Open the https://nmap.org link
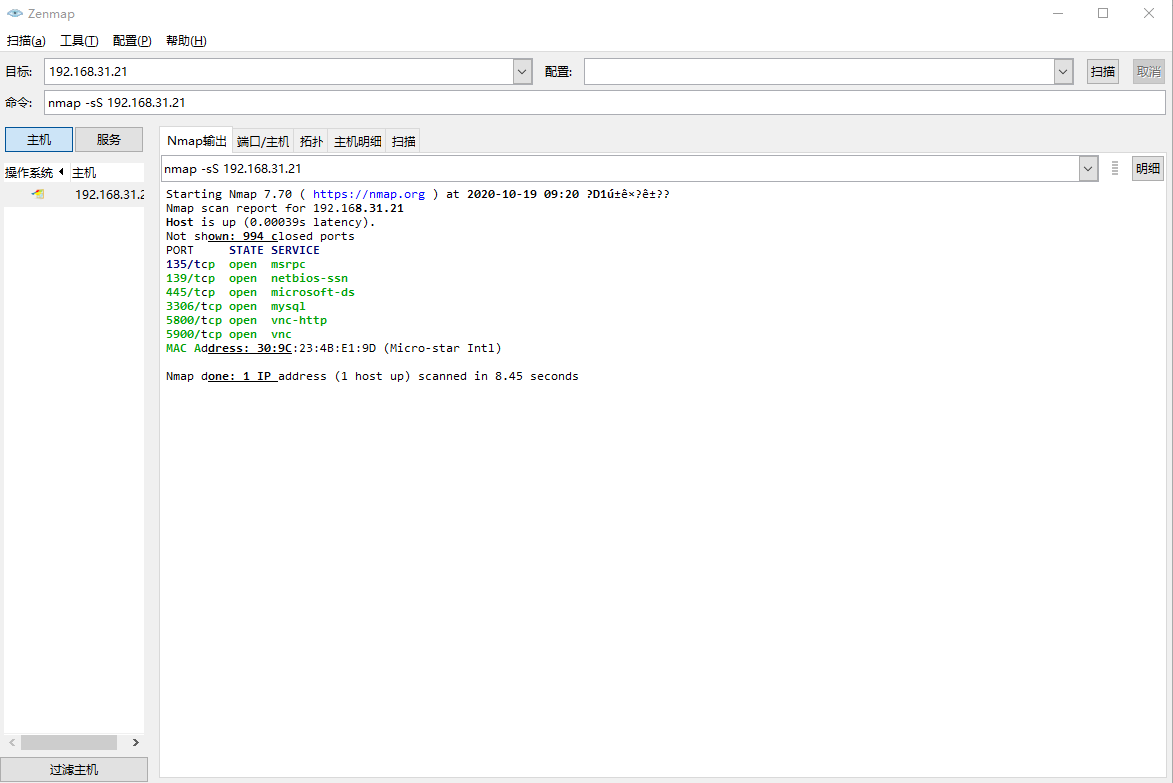 tap(369, 194)
